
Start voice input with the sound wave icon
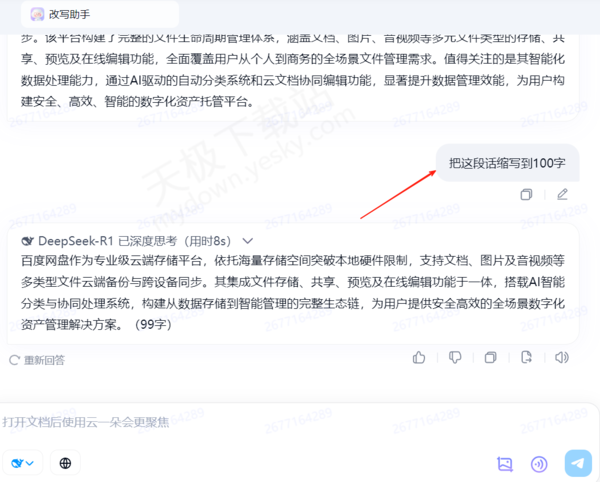539,464
